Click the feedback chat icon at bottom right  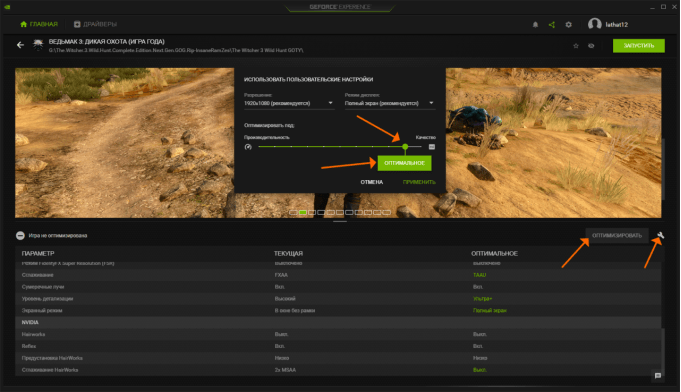point(658,376)
